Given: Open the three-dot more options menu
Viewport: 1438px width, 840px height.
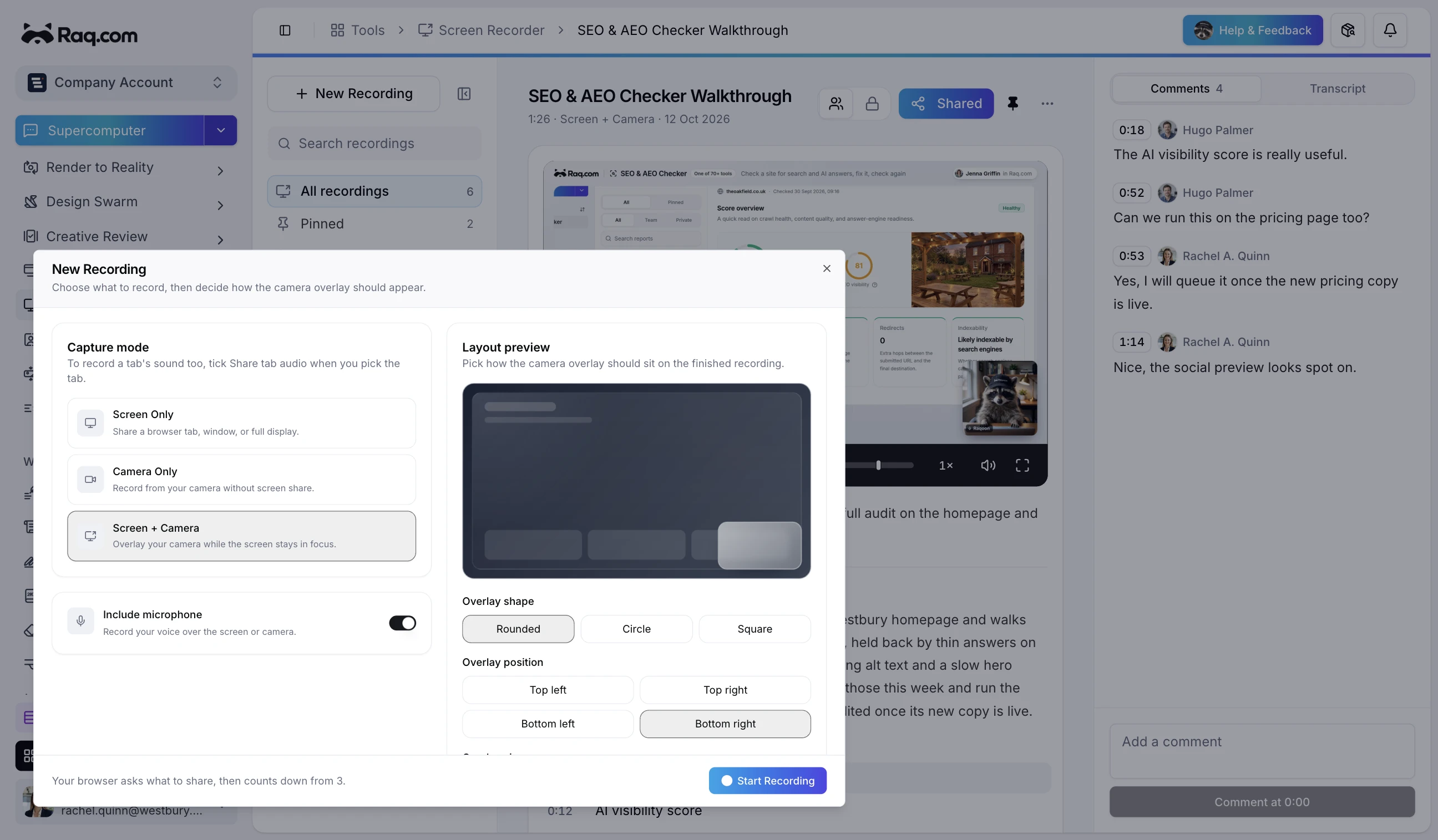Looking at the screenshot, I should (1046, 104).
